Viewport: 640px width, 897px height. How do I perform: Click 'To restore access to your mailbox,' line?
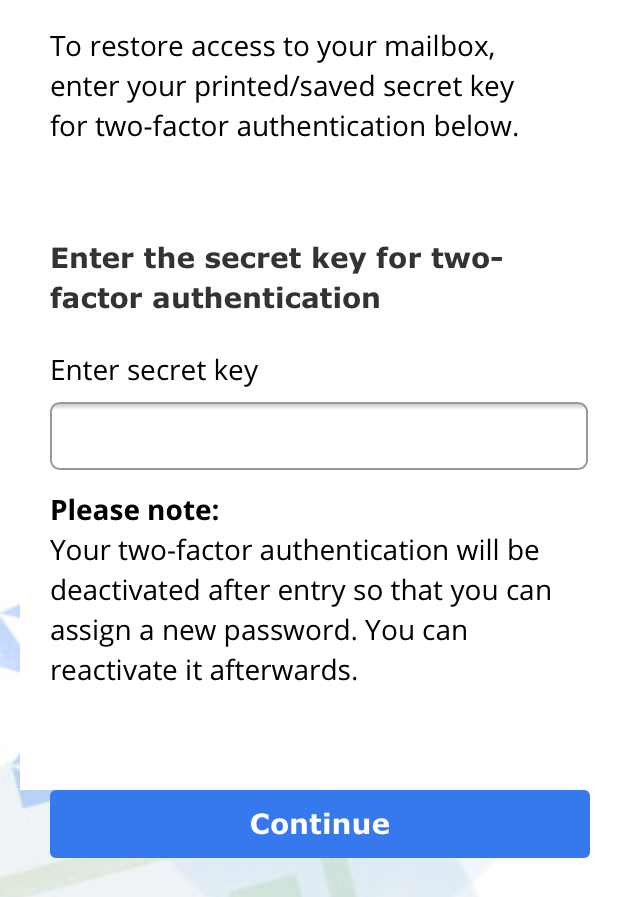(x=273, y=47)
